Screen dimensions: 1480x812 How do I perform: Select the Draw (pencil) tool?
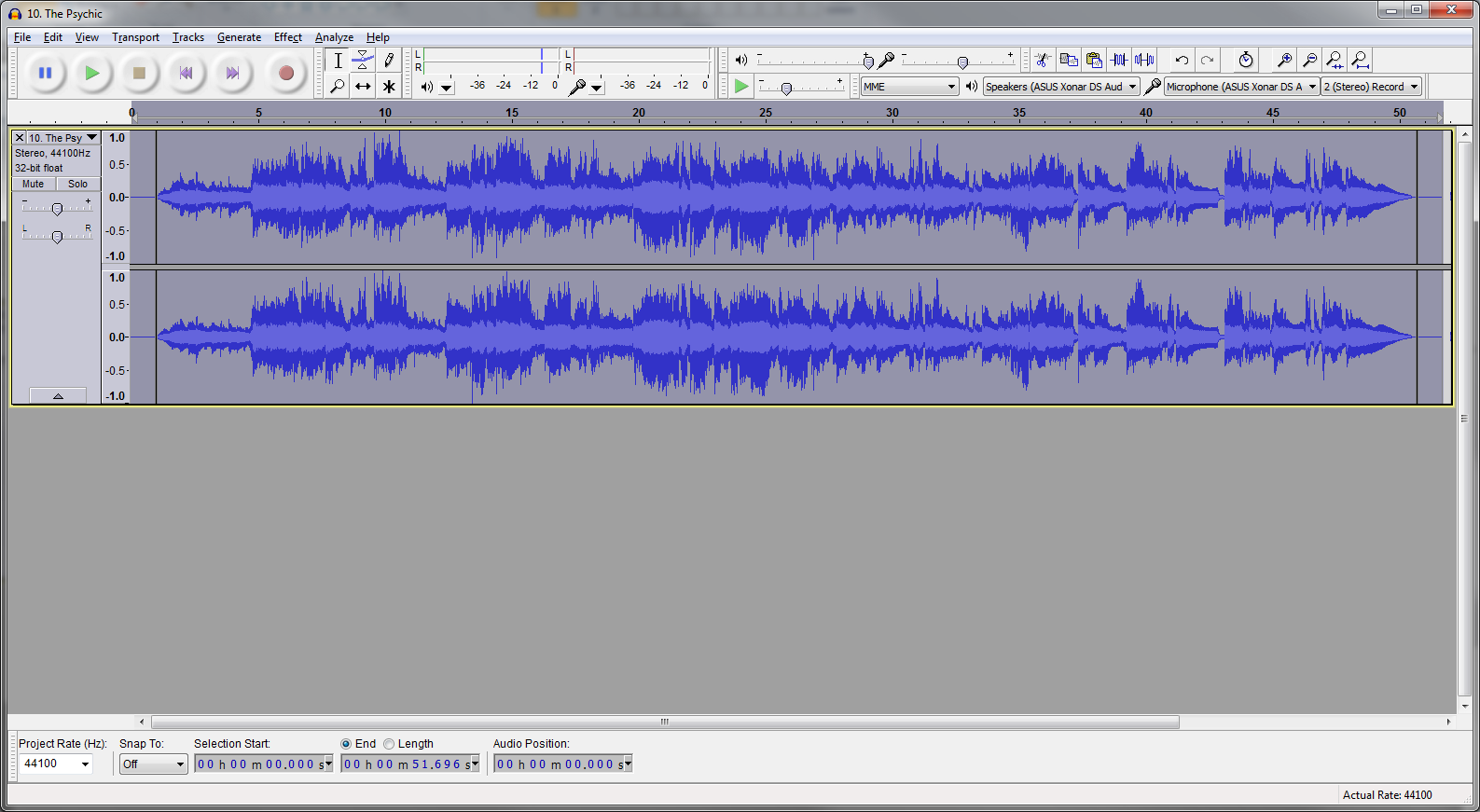click(x=389, y=61)
